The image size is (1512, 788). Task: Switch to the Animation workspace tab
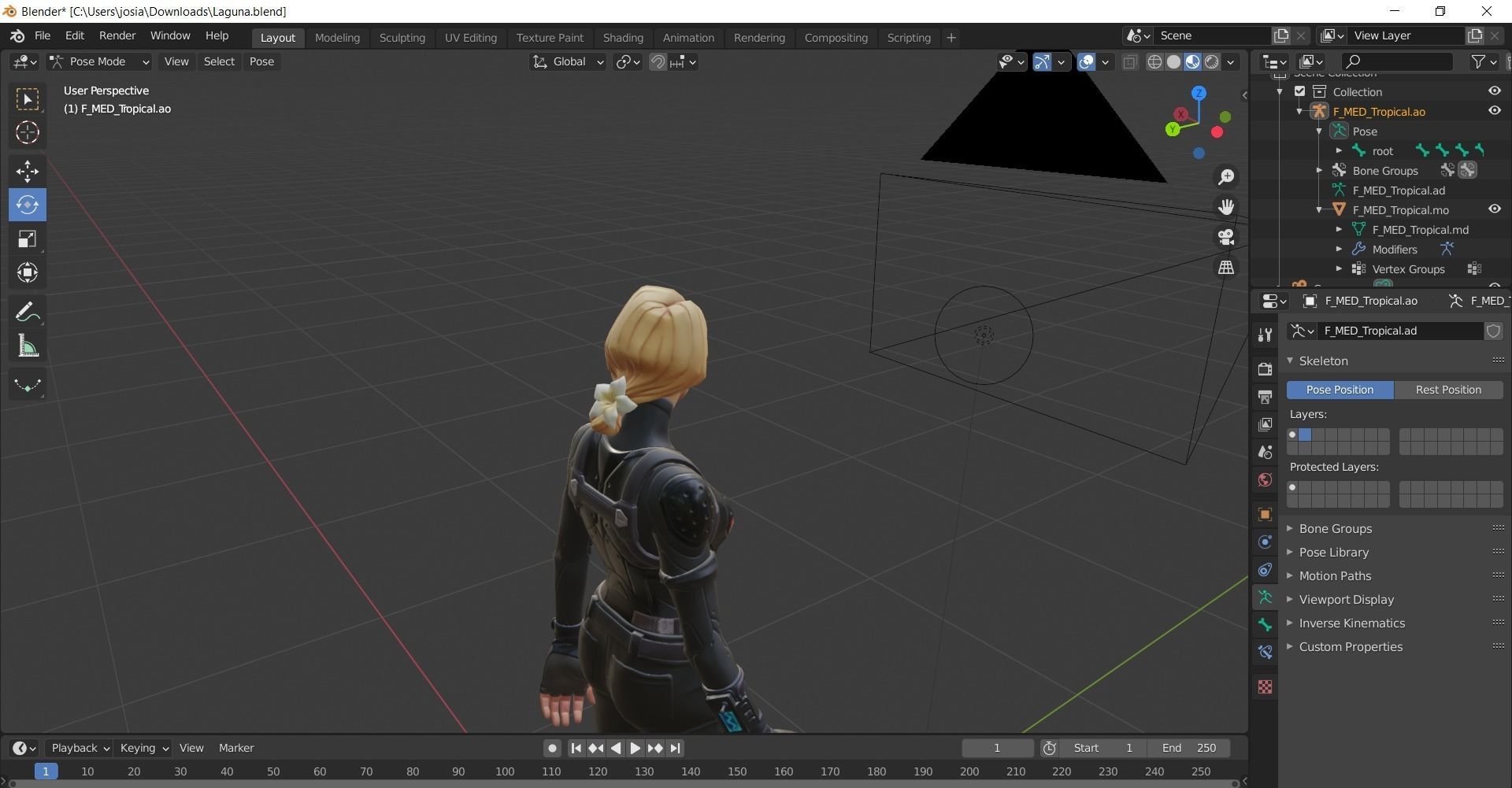[x=687, y=38]
